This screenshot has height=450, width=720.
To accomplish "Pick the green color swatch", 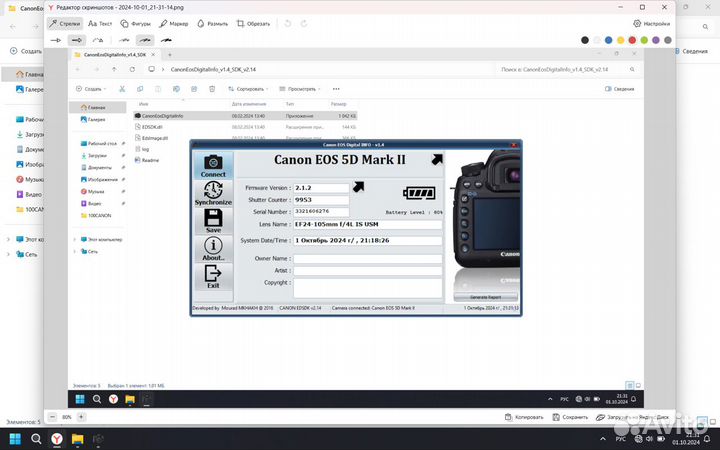I will pyautogui.click(x=644, y=40).
